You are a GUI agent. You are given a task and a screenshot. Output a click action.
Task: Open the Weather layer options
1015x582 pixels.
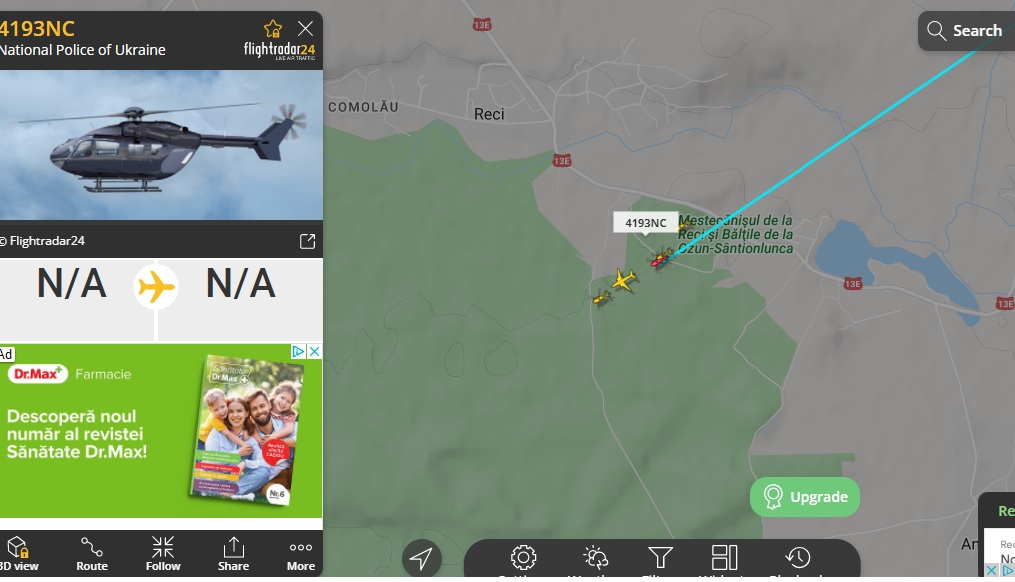595,558
